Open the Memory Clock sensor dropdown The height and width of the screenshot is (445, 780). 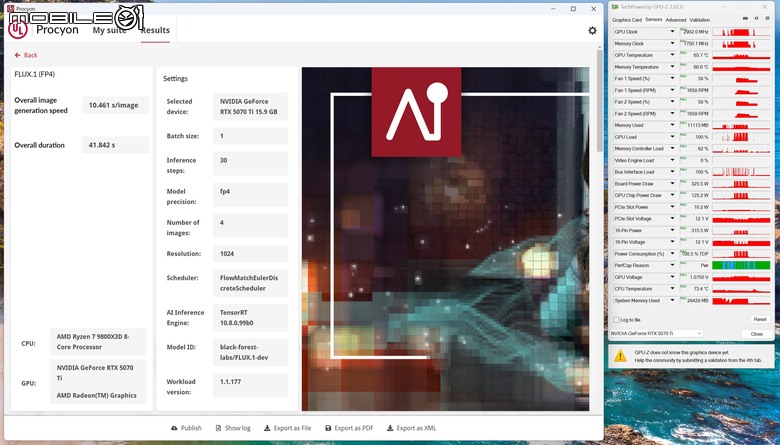click(x=672, y=44)
